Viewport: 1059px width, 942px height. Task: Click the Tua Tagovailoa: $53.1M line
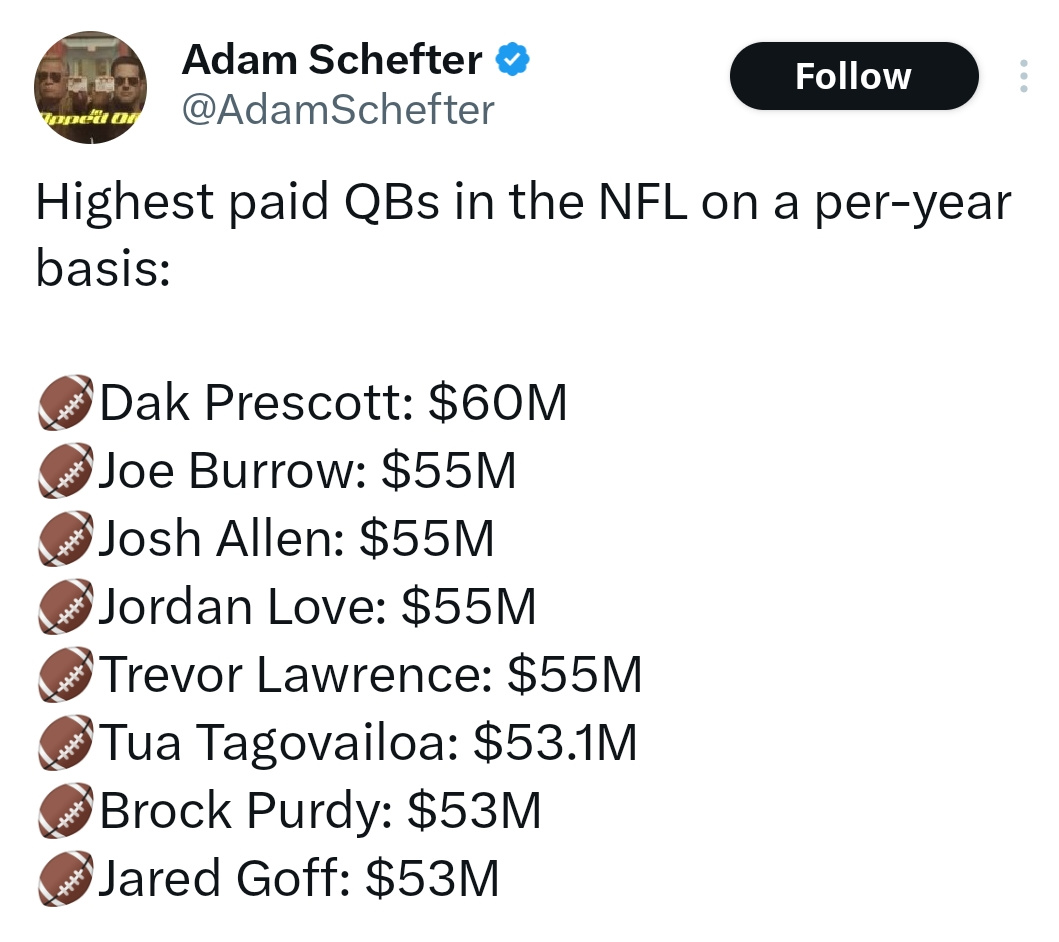(368, 743)
